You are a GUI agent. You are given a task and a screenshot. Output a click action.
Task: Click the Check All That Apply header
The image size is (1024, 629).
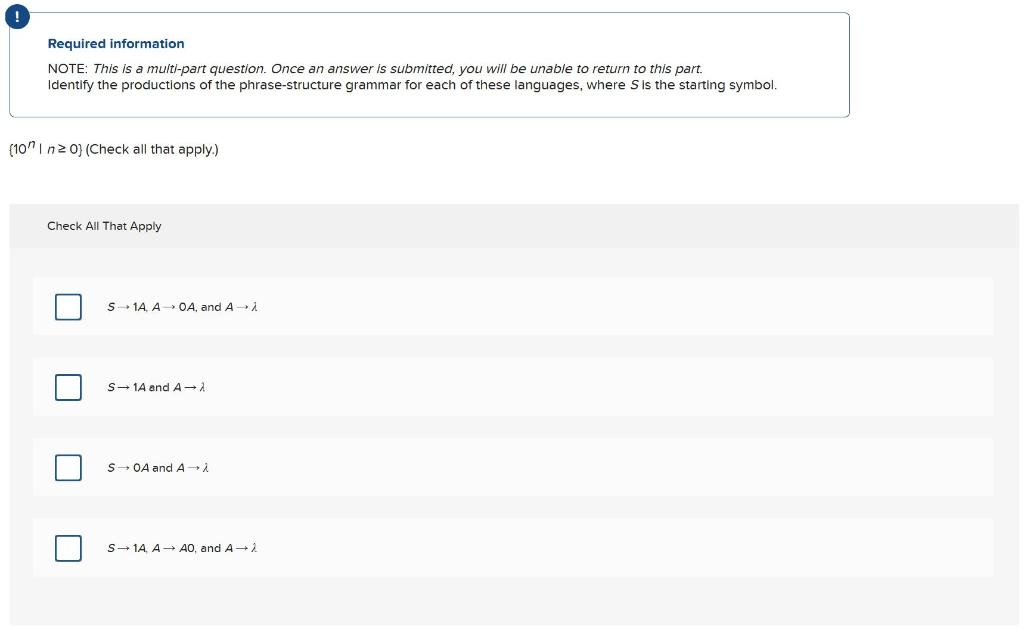click(104, 226)
